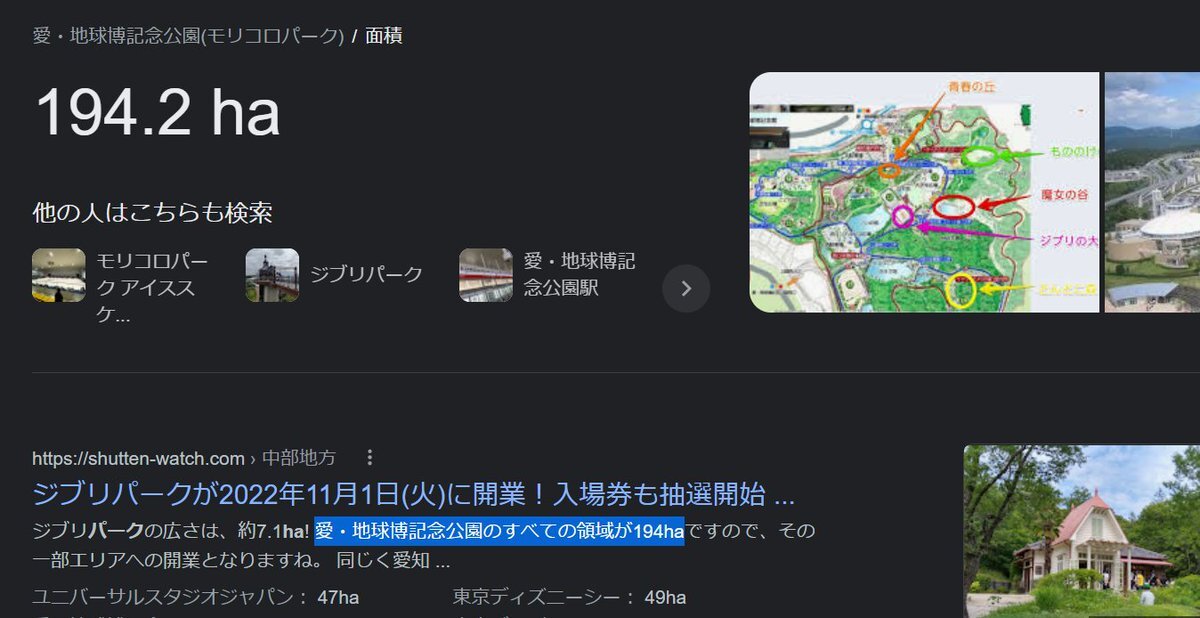
Task: Click the 愛・地球博記念公園(モリコロパーク) breadcrumb heading
Action: tap(188, 36)
